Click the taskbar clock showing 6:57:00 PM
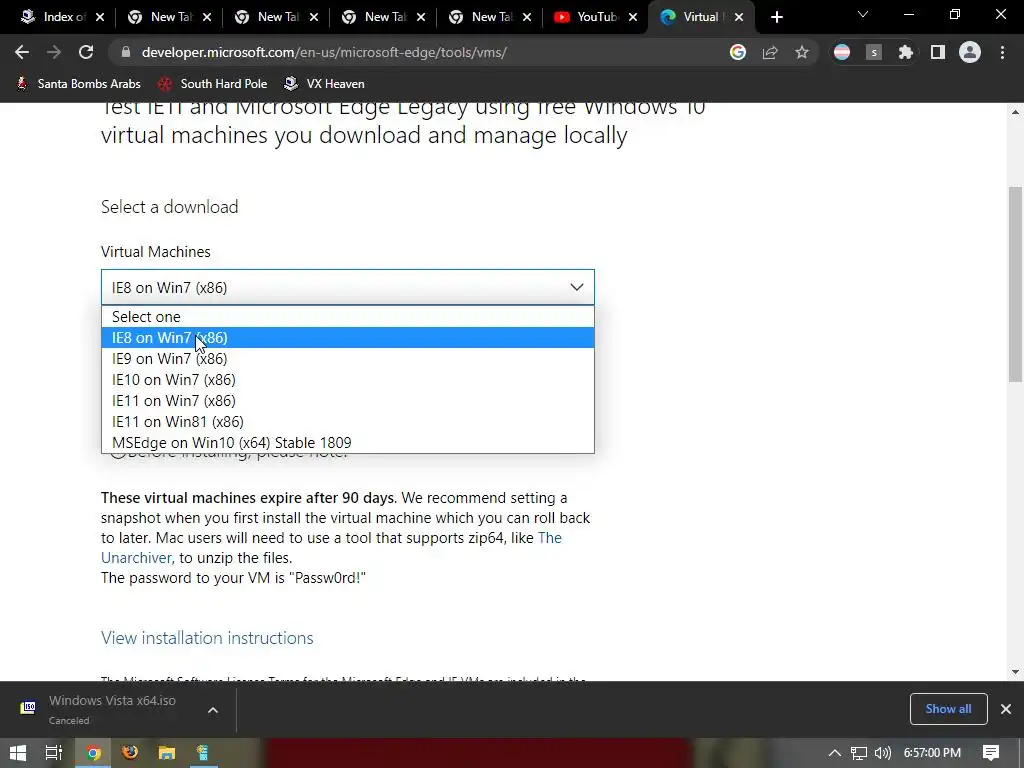The image size is (1024, 768). pos(932,753)
